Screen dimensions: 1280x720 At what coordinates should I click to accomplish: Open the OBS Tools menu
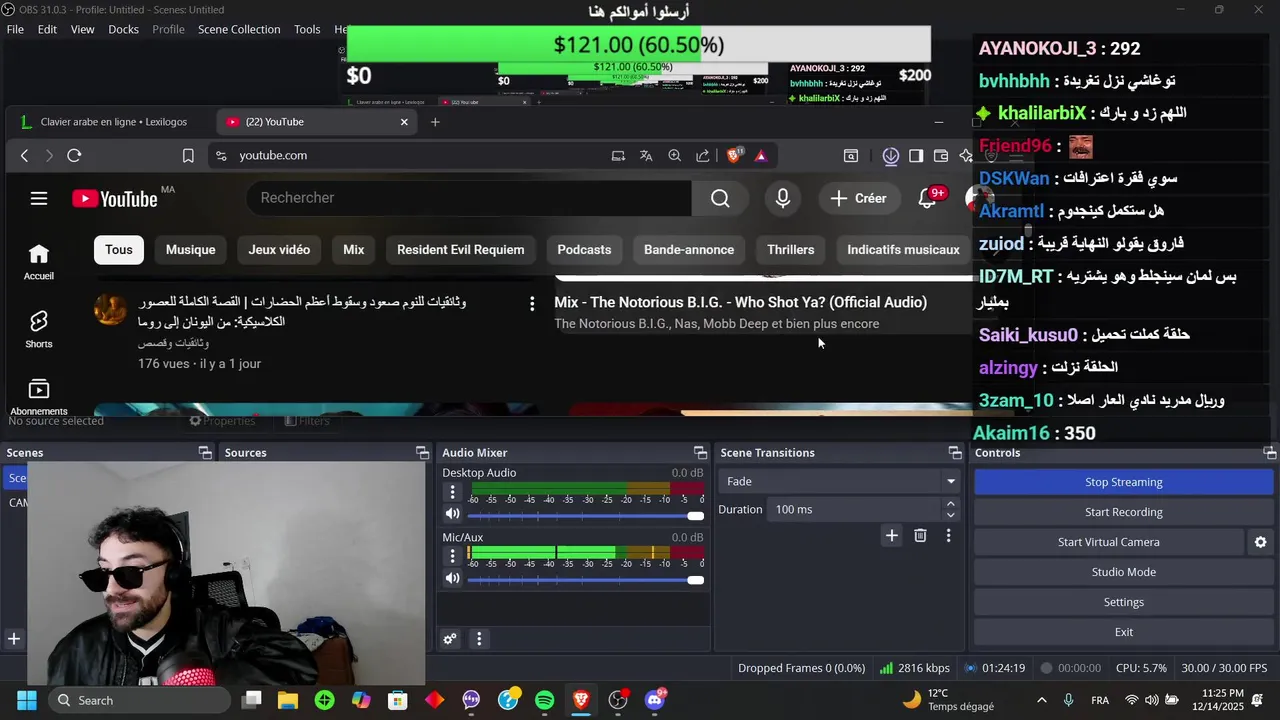[307, 29]
